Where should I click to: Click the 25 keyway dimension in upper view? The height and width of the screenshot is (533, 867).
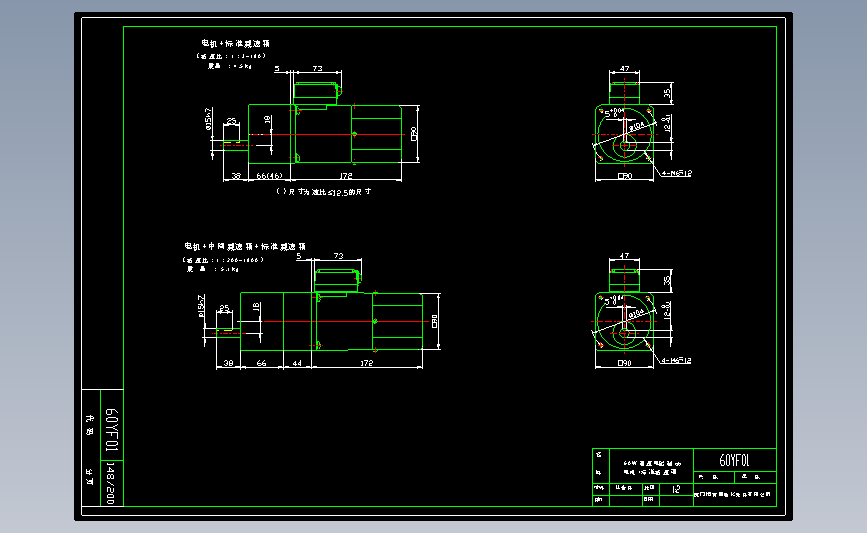click(231, 121)
